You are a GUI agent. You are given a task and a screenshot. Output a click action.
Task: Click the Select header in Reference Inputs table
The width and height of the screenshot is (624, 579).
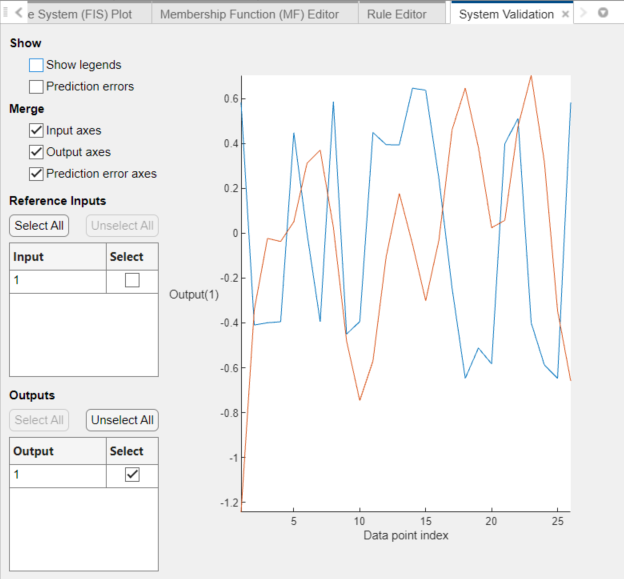click(x=132, y=257)
